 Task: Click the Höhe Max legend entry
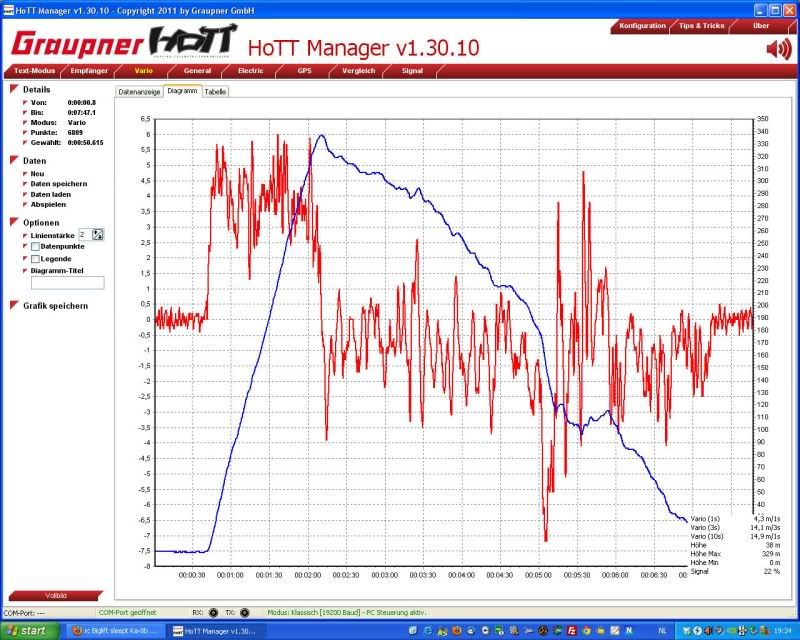pos(705,554)
